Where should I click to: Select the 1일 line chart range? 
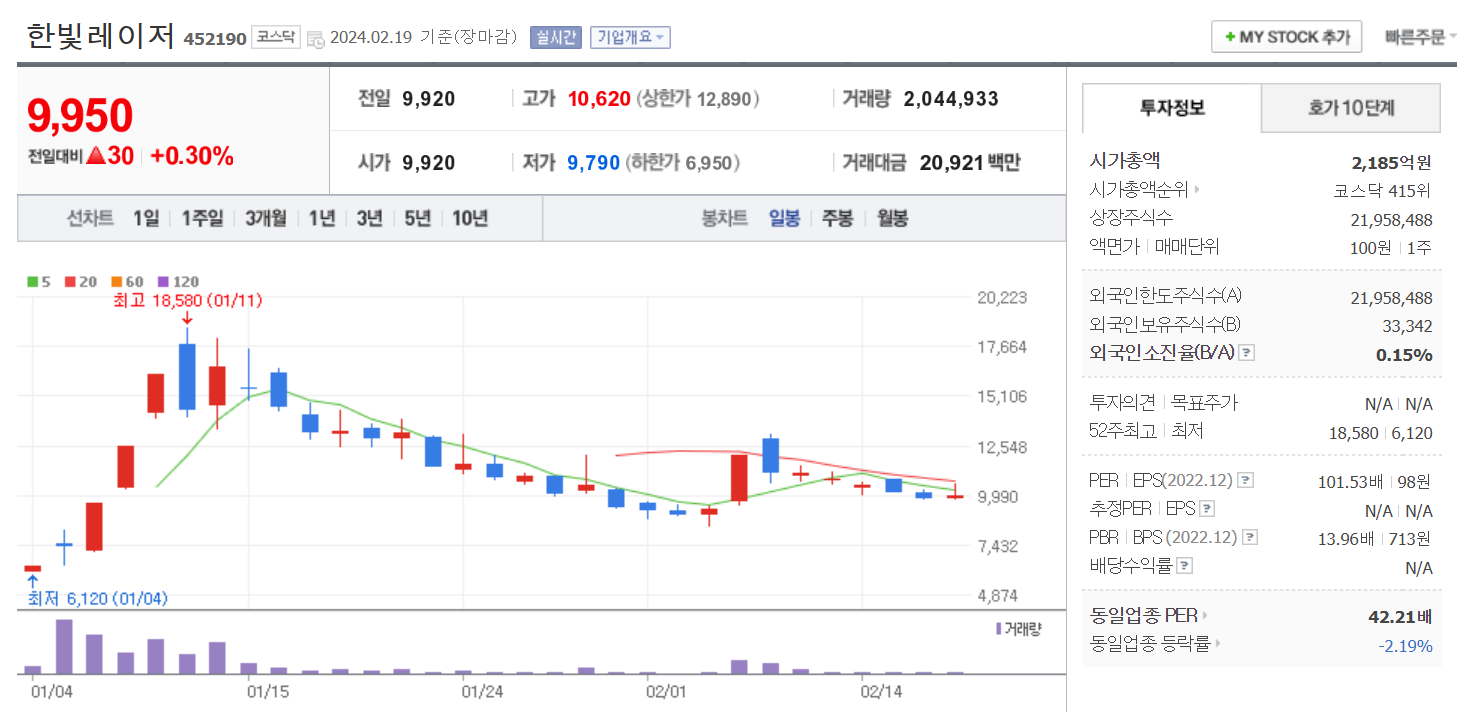(146, 218)
